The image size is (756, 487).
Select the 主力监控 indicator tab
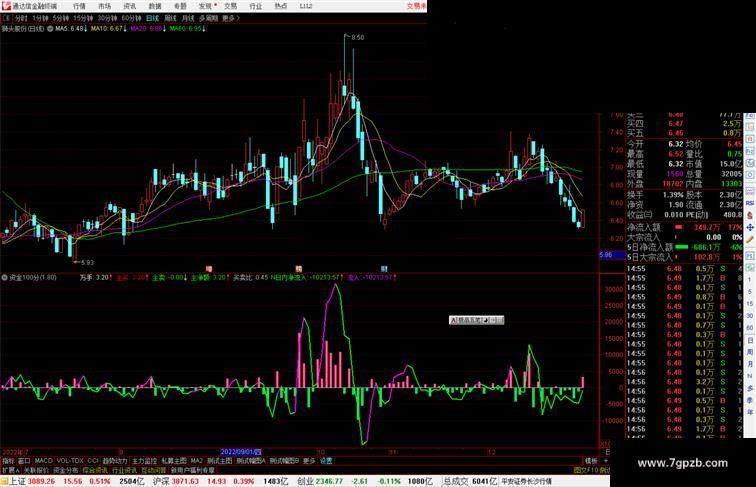(x=144, y=461)
